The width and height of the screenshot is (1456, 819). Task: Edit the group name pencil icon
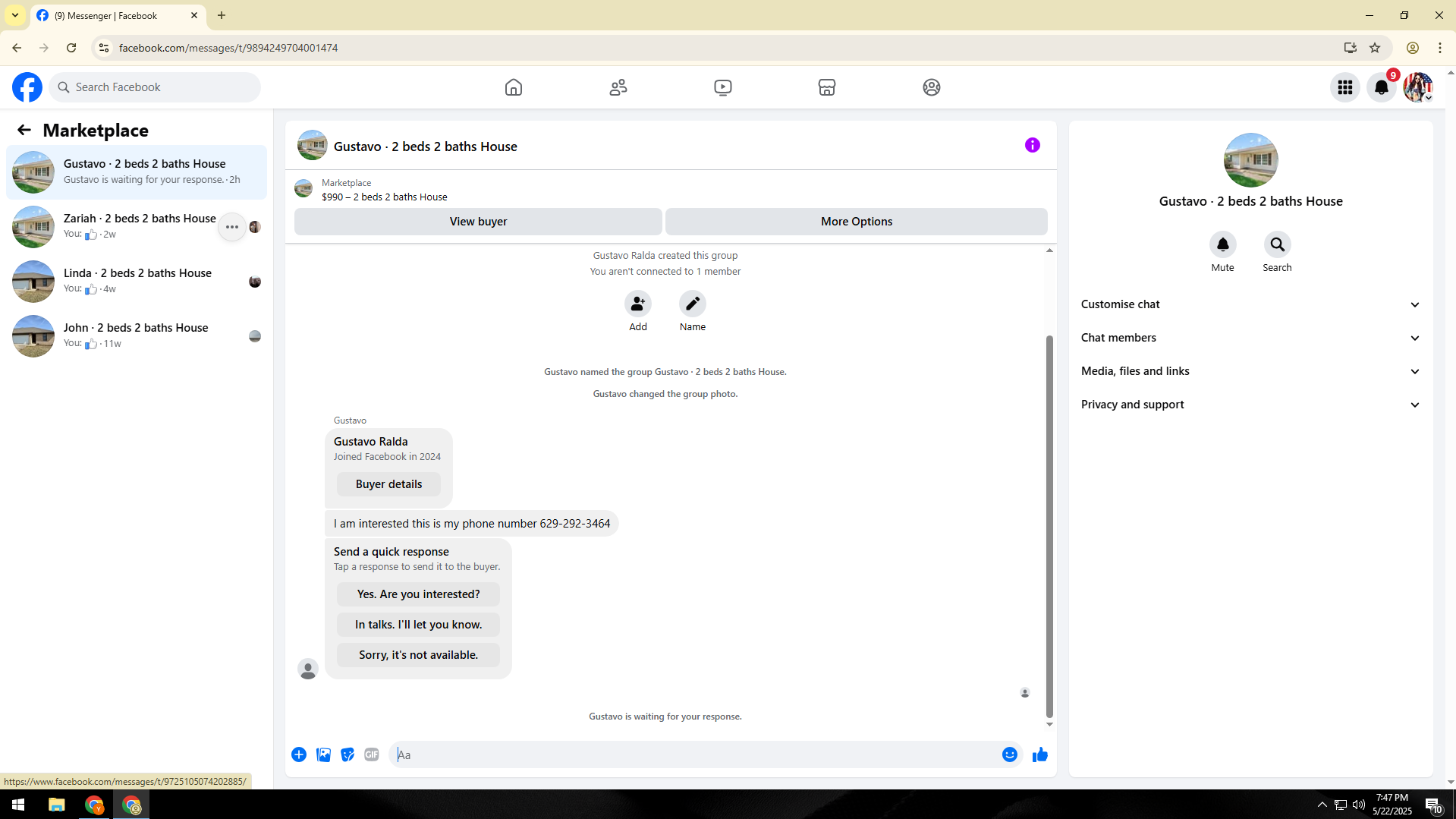point(693,304)
